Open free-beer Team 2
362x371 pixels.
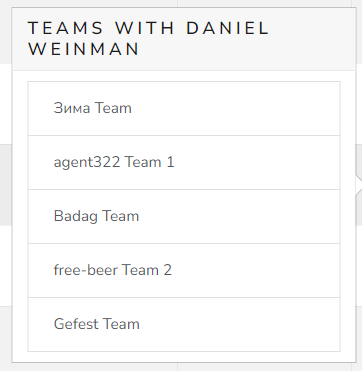pyautogui.click(x=184, y=270)
